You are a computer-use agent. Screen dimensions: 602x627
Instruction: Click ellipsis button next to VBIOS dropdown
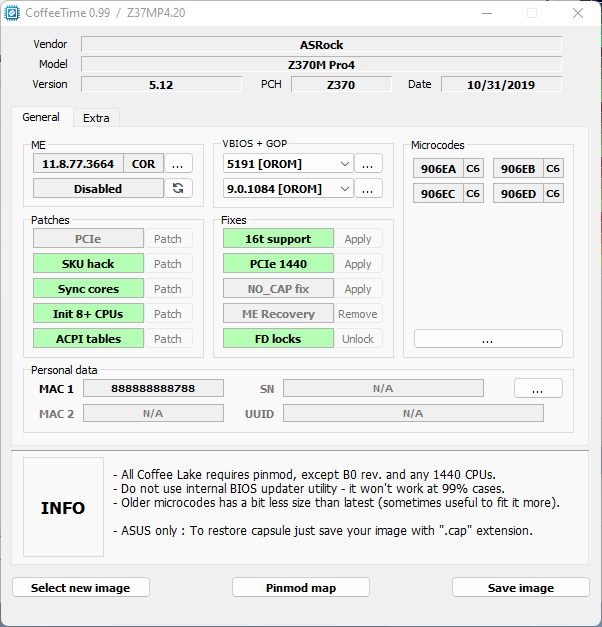tap(368, 164)
